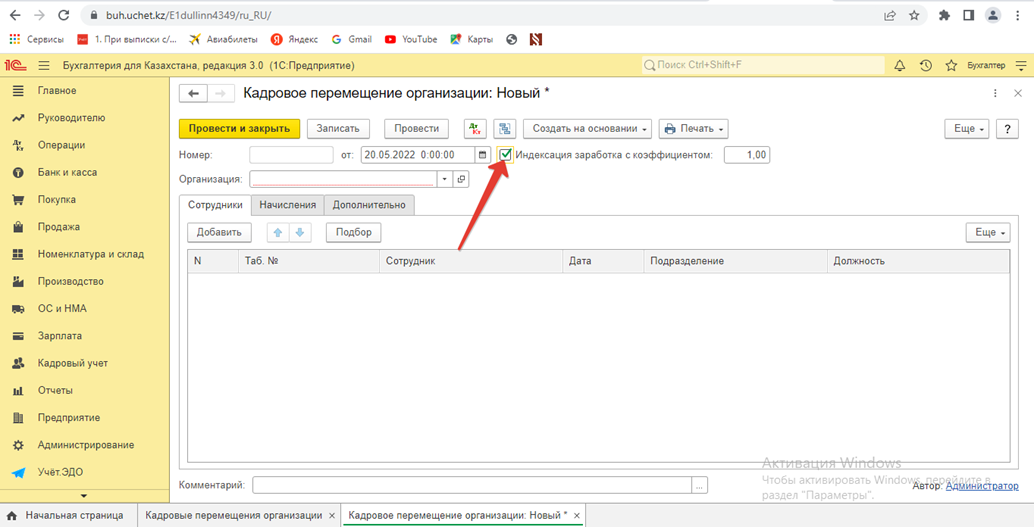The image size is (1034, 527).
Task: Click the Дт/Кт postings icon
Action: 475,128
